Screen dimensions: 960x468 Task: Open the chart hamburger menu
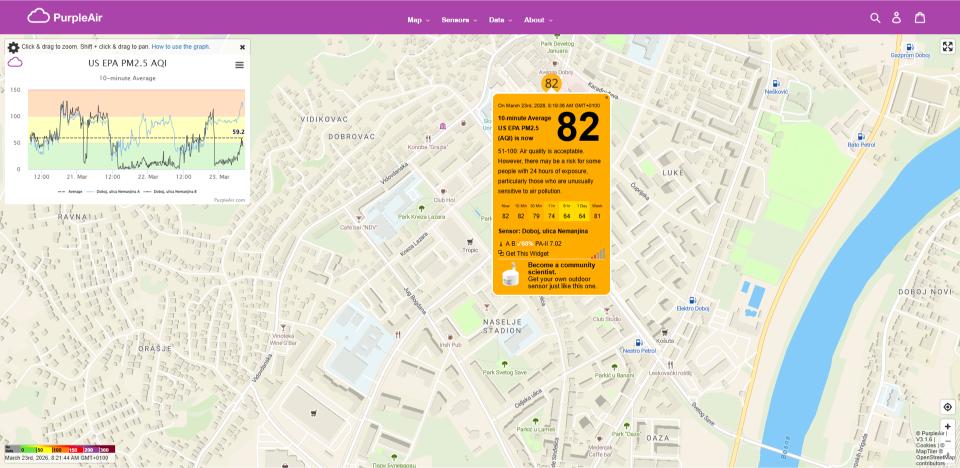click(x=239, y=65)
